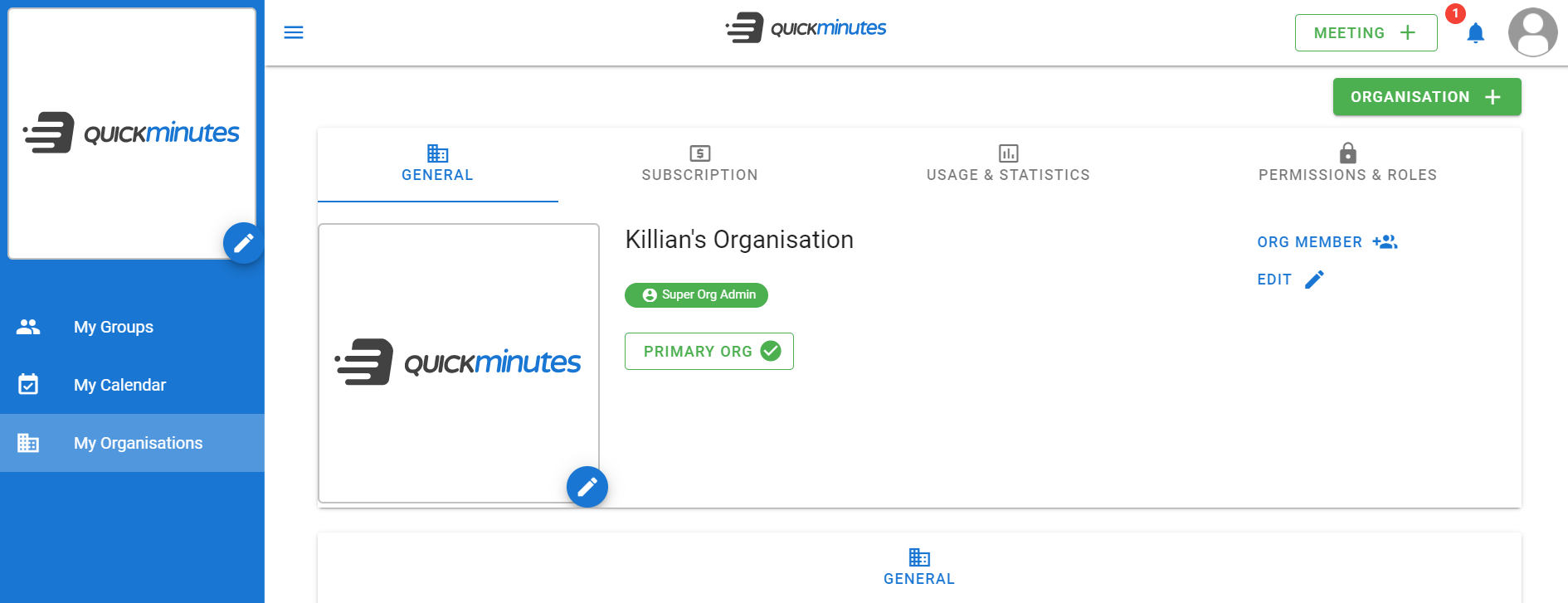Open the Permissions & Roles tab
The image size is (1568, 603).
coord(1348,164)
